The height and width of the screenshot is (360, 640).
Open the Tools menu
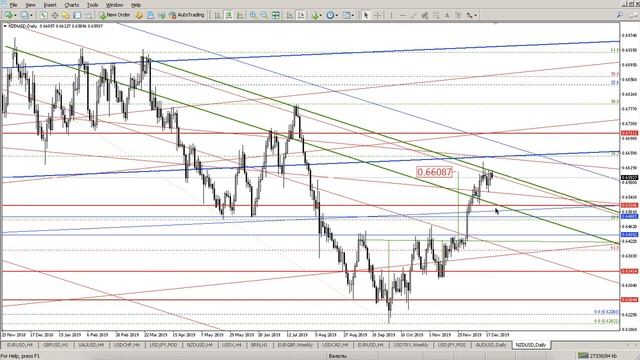coord(93,5)
